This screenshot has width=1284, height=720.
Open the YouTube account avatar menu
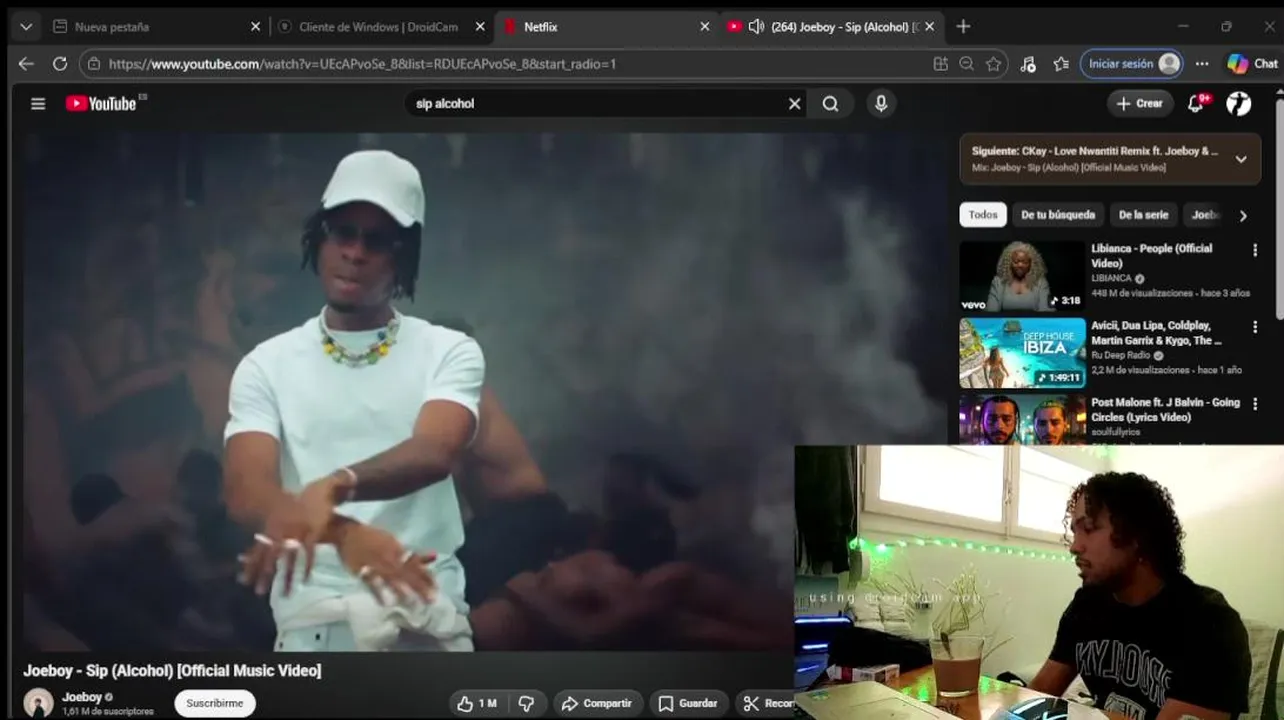pyautogui.click(x=1238, y=103)
